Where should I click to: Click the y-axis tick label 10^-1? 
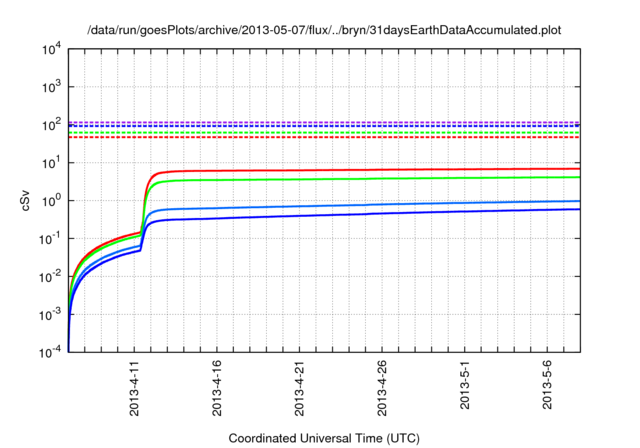(x=51, y=239)
